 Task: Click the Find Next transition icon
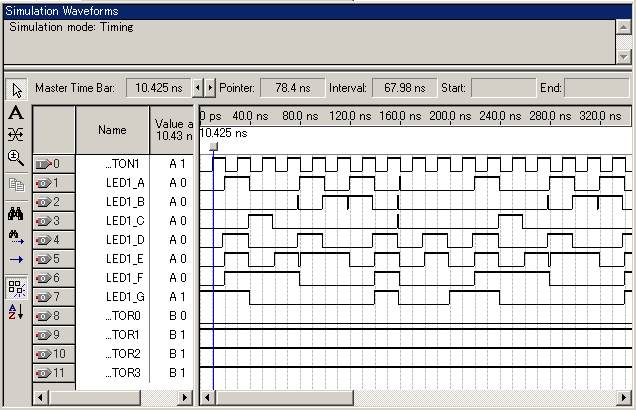[16, 236]
